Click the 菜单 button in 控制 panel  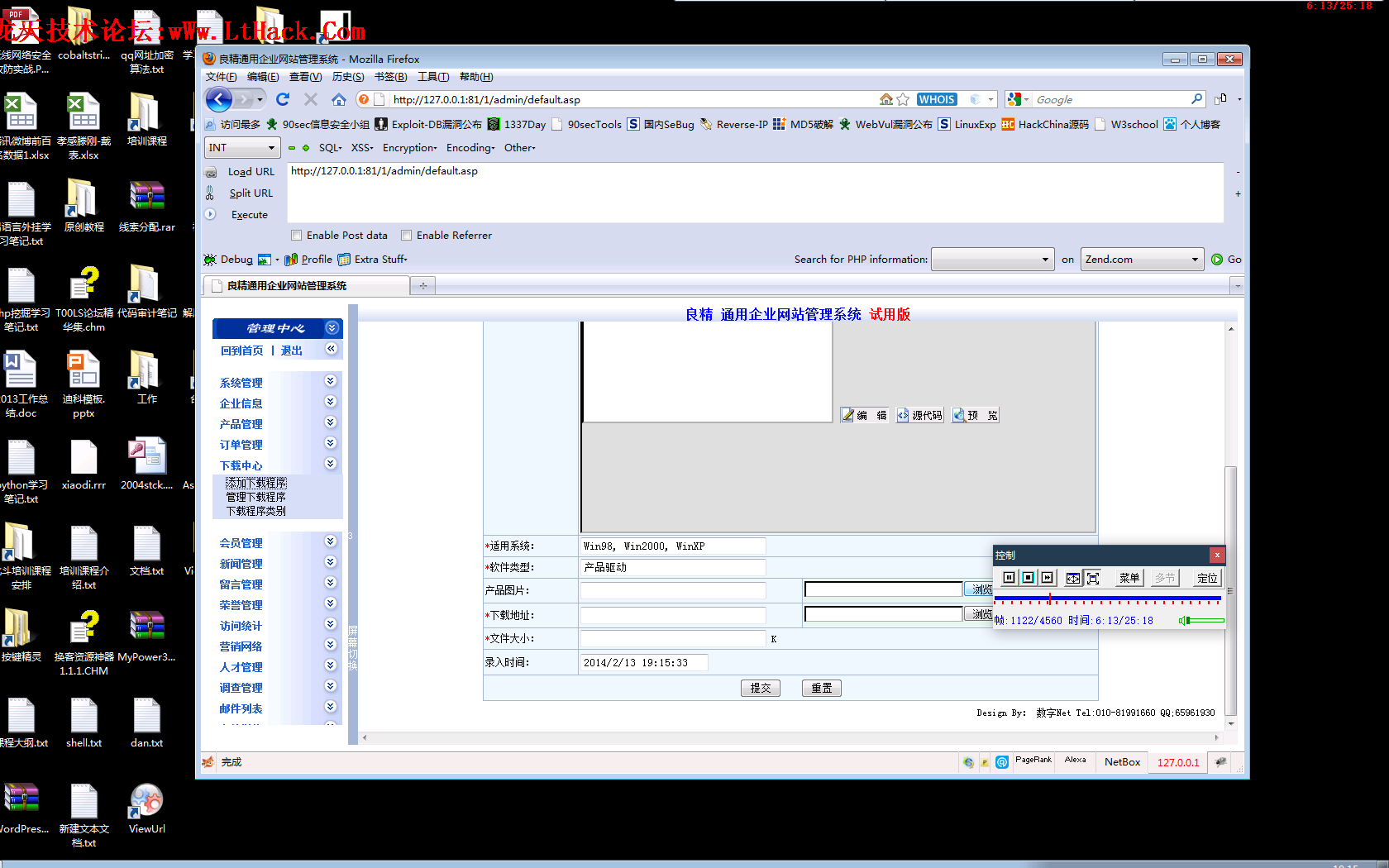point(1129,578)
